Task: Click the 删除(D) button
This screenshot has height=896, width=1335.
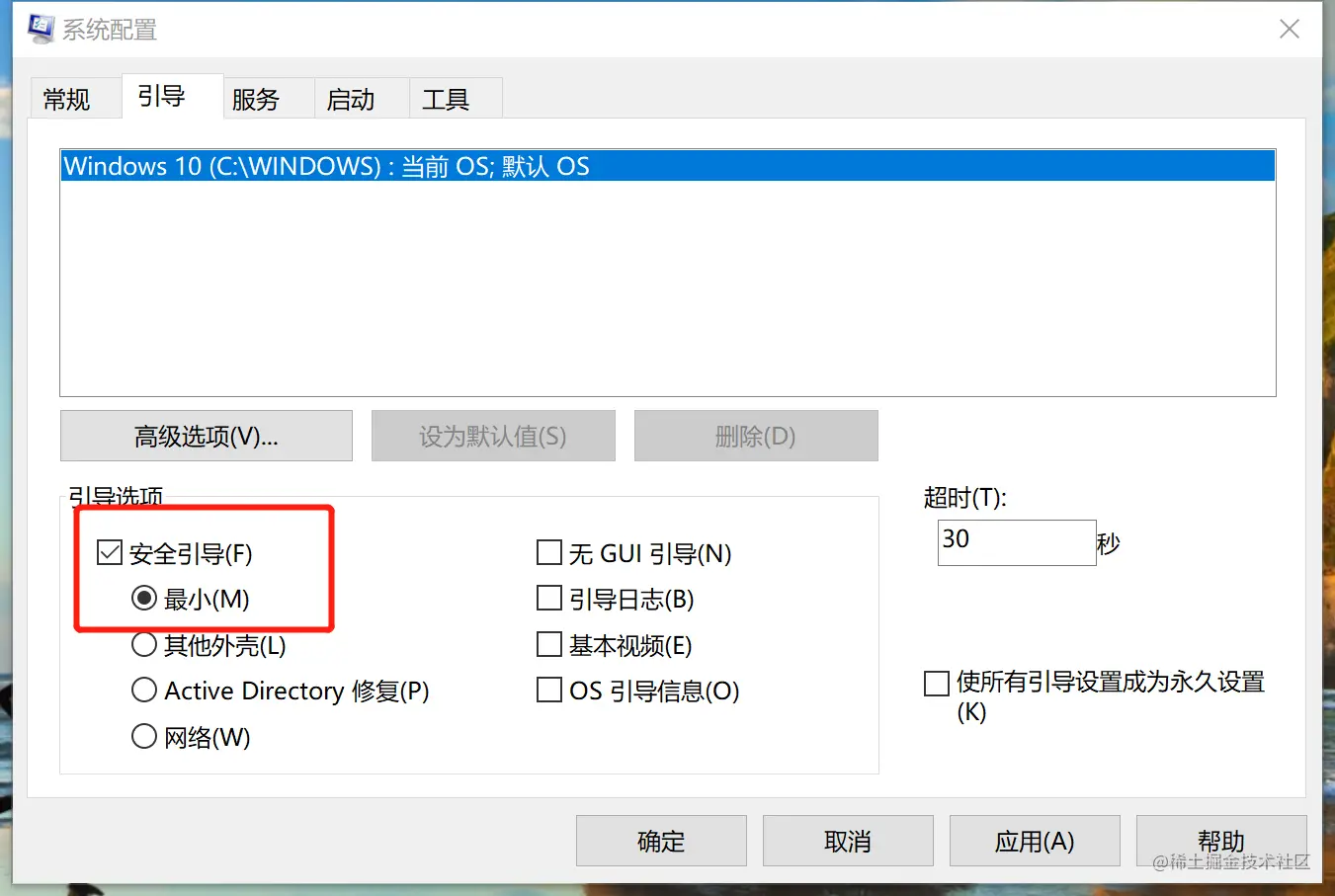Action: pyautogui.click(x=756, y=436)
